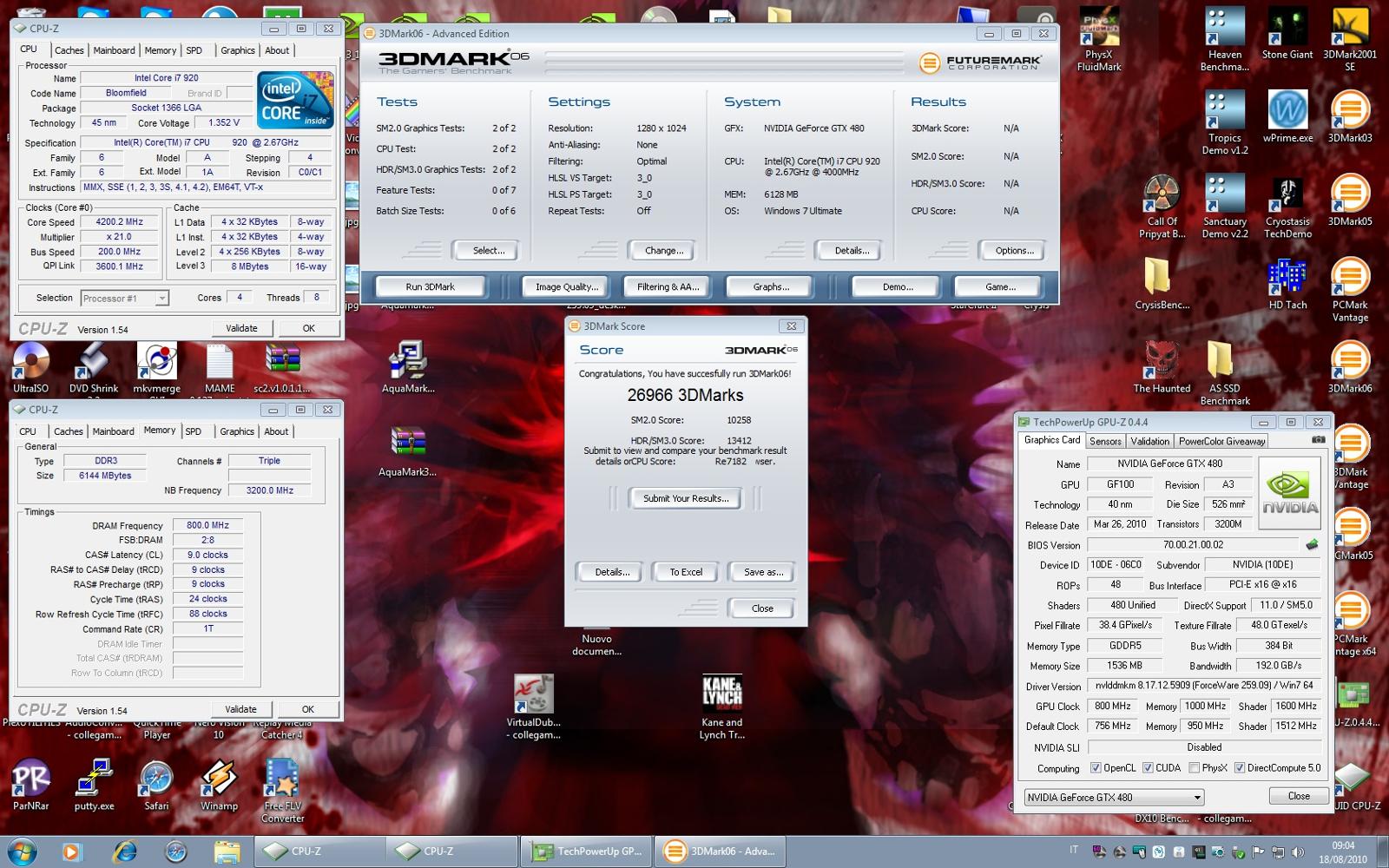Open the MAME document icon
The width and height of the screenshot is (1389, 868).
219,368
